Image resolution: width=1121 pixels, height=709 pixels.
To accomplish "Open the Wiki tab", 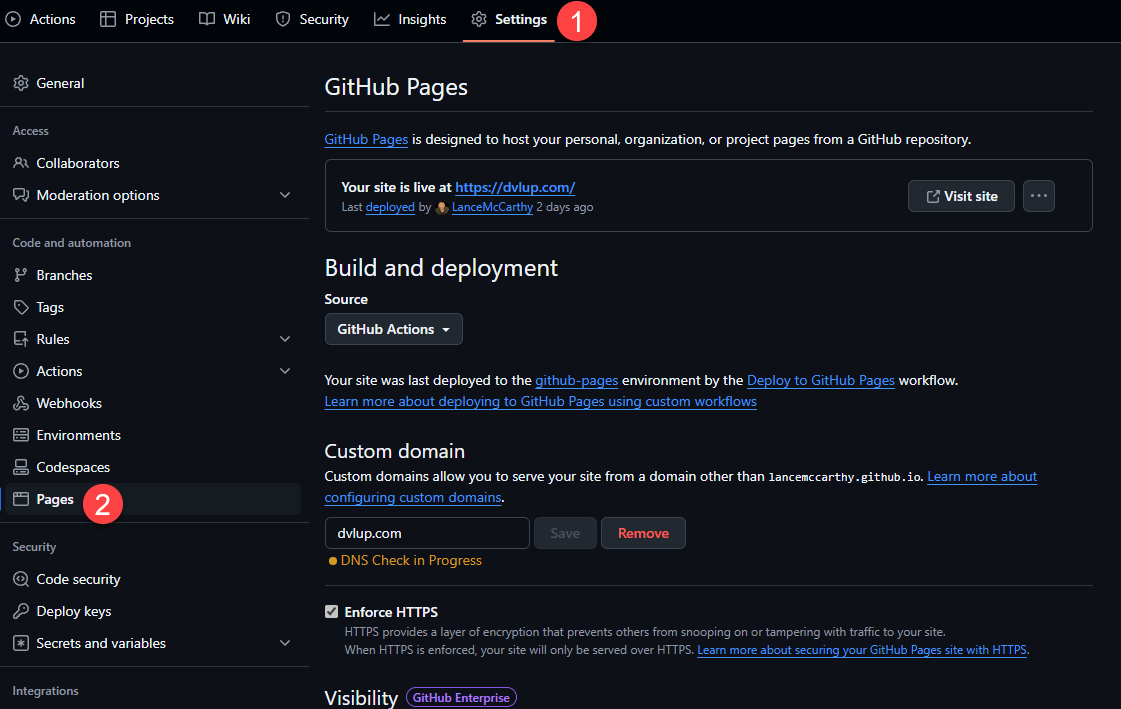I will [225, 19].
